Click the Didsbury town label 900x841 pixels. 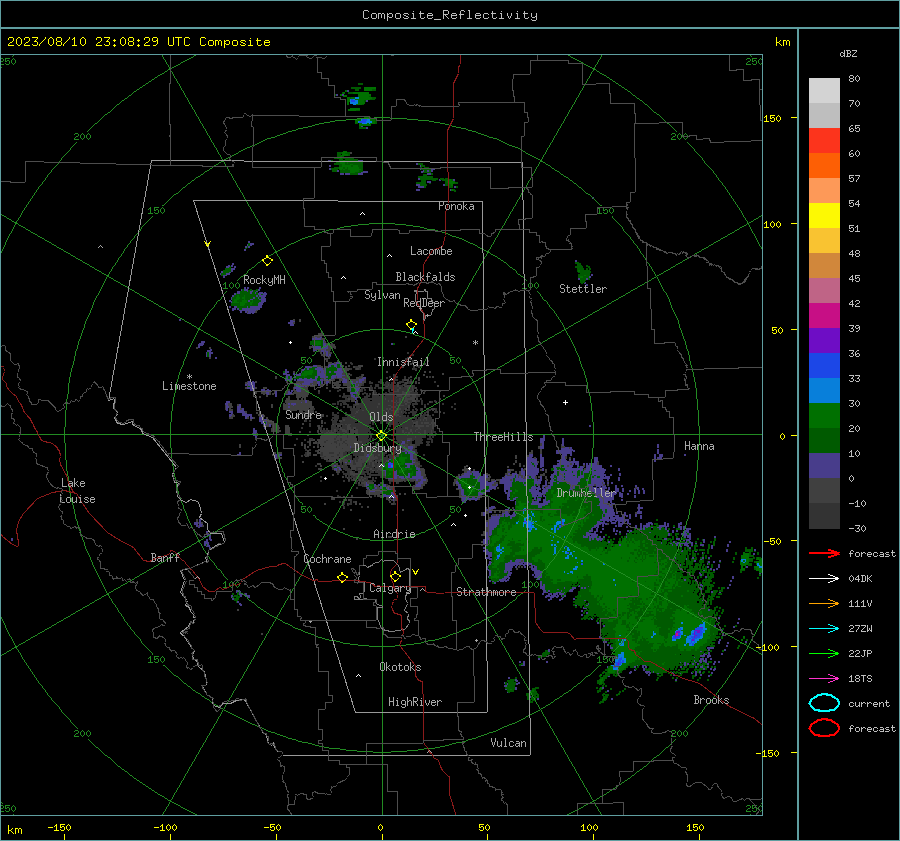pyautogui.click(x=377, y=448)
